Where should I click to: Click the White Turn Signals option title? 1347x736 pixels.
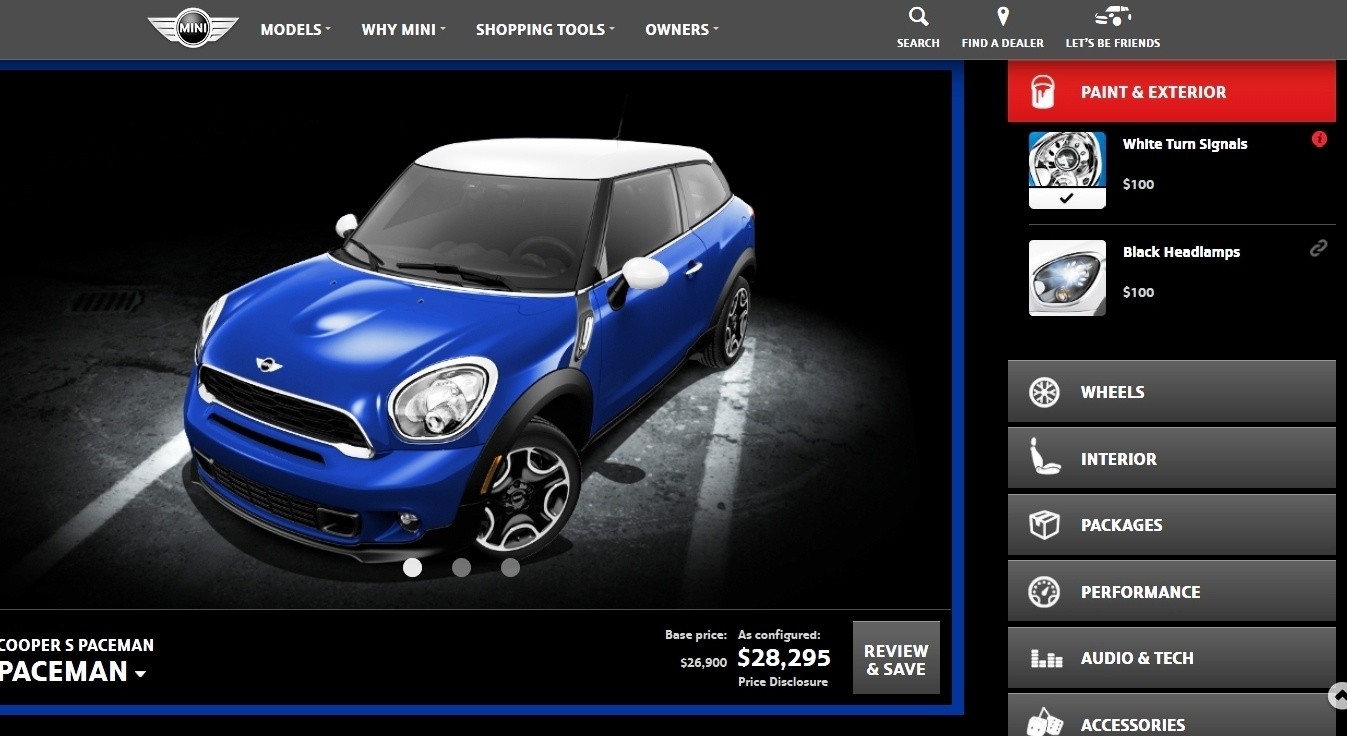pos(1185,144)
